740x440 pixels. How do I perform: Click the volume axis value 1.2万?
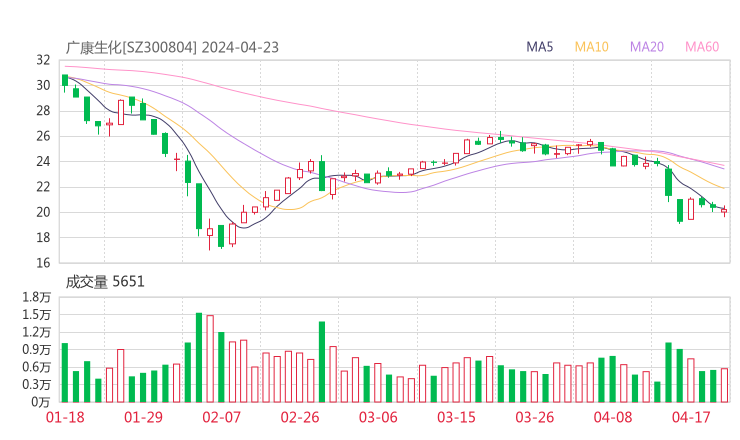point(36,332)
